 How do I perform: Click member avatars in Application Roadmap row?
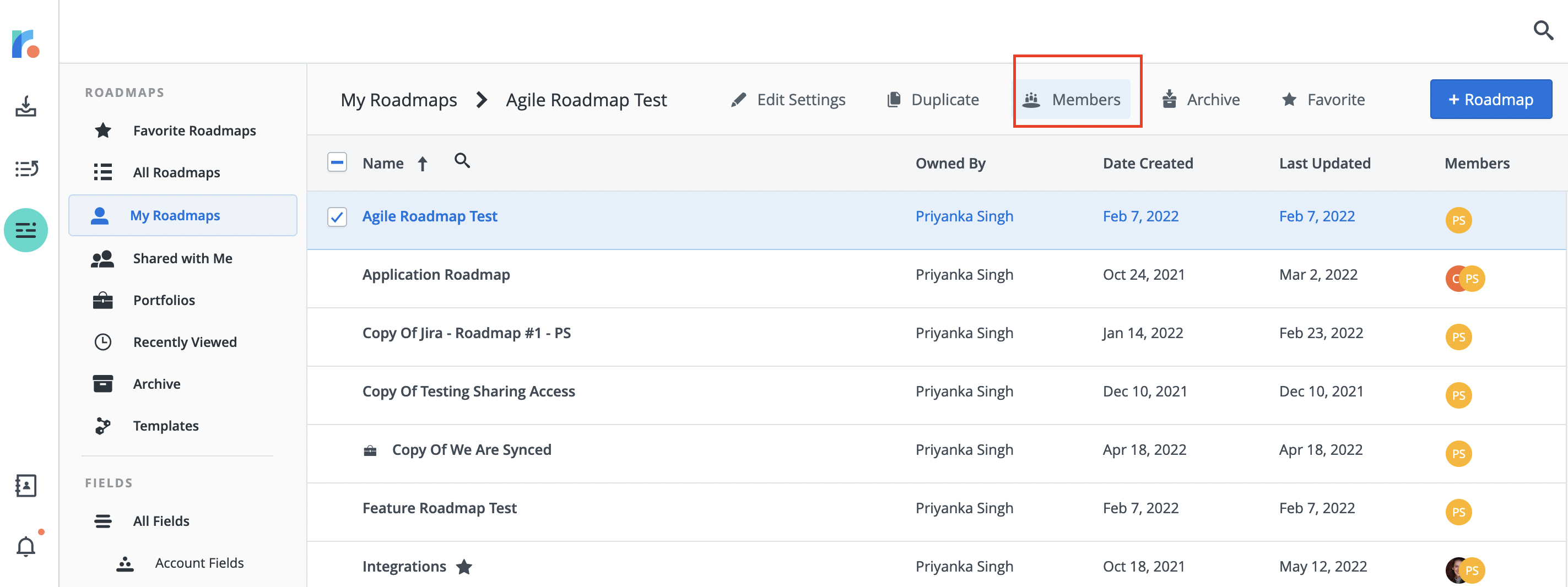1464,278
